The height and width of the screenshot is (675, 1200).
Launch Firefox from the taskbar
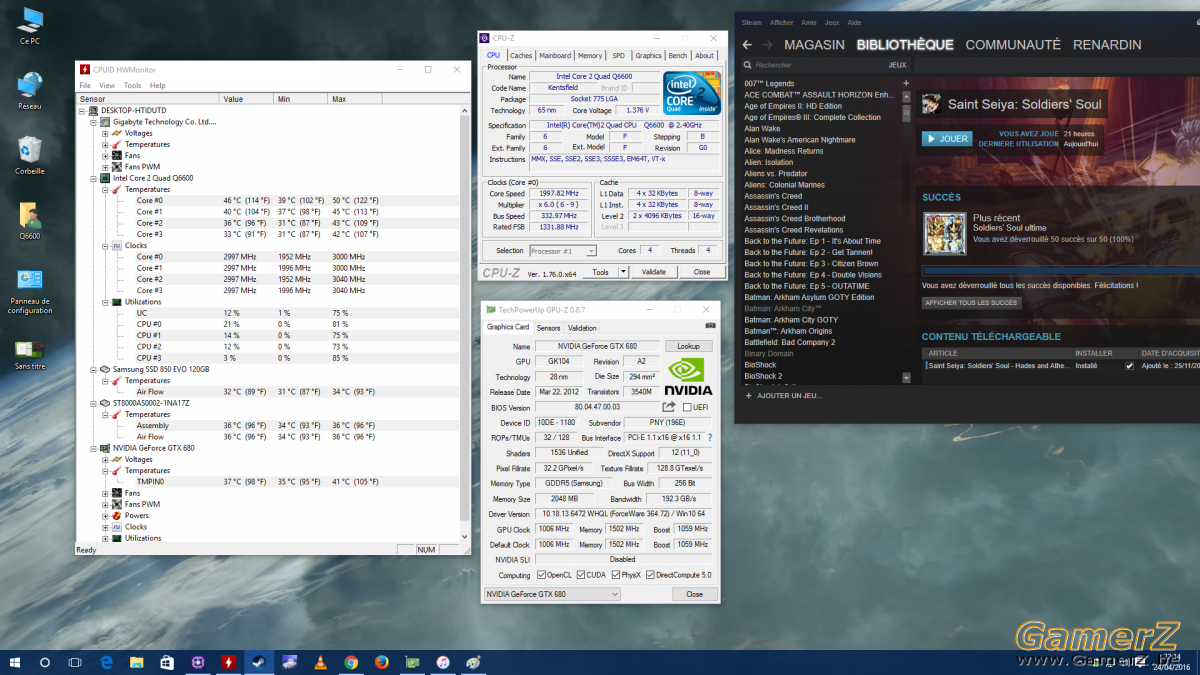point(381,662)
